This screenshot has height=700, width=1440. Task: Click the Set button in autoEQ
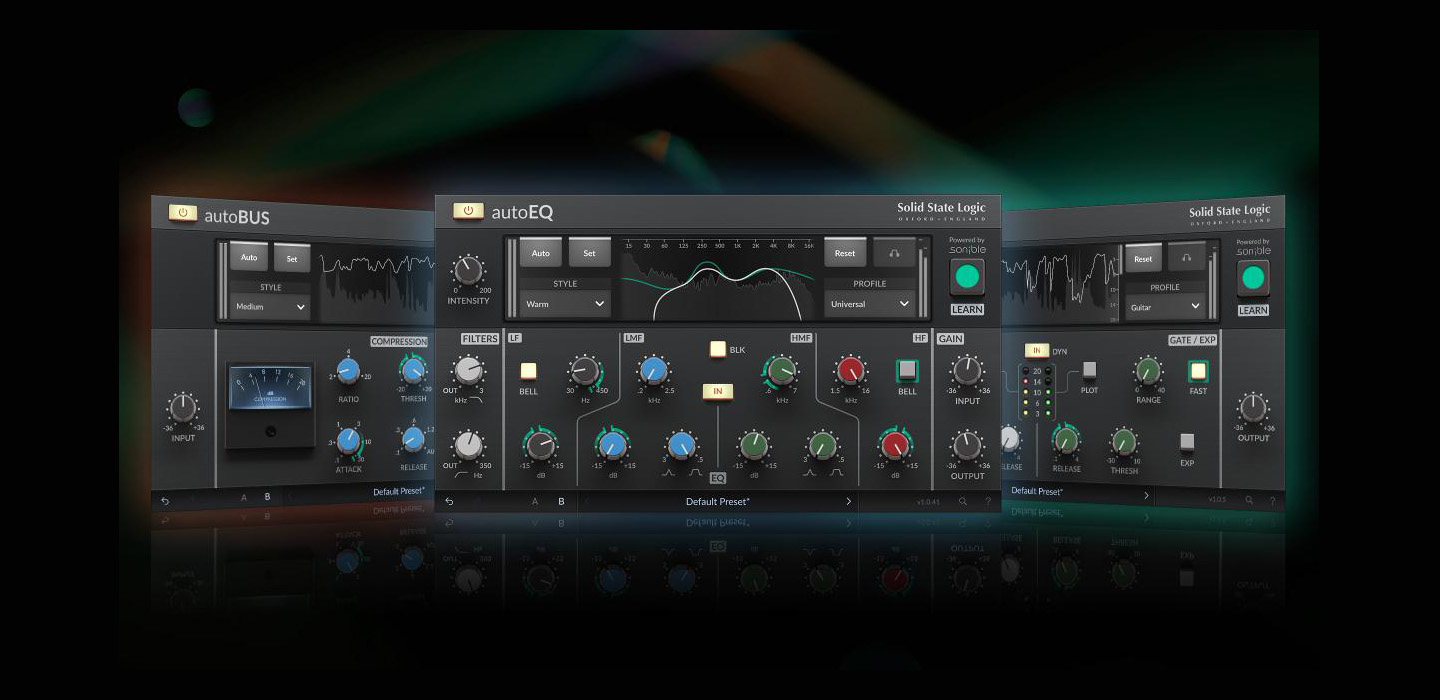point(589,253)
